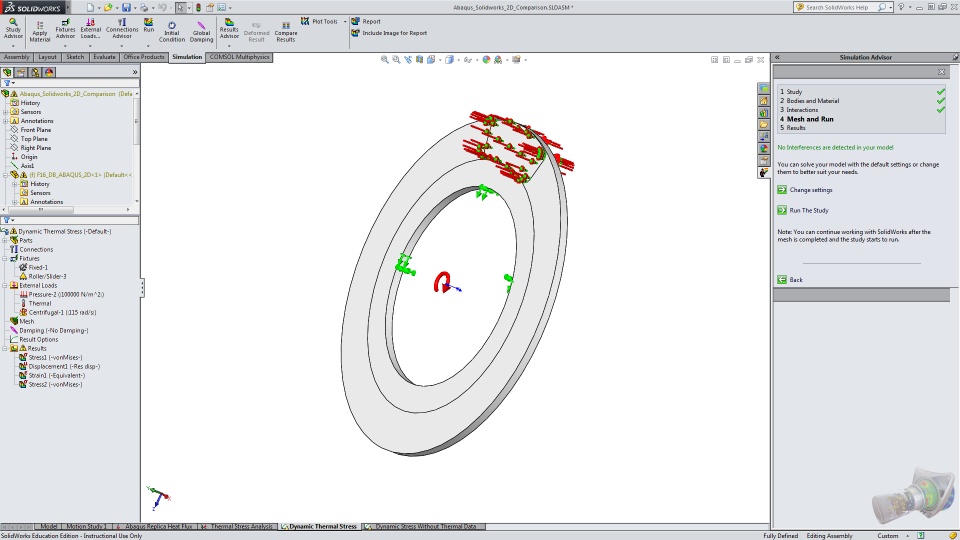The width and height of the screenshot is (960, 540).
Task: Open the ConfigurationManager tab icon
Action: pos(35,72)
